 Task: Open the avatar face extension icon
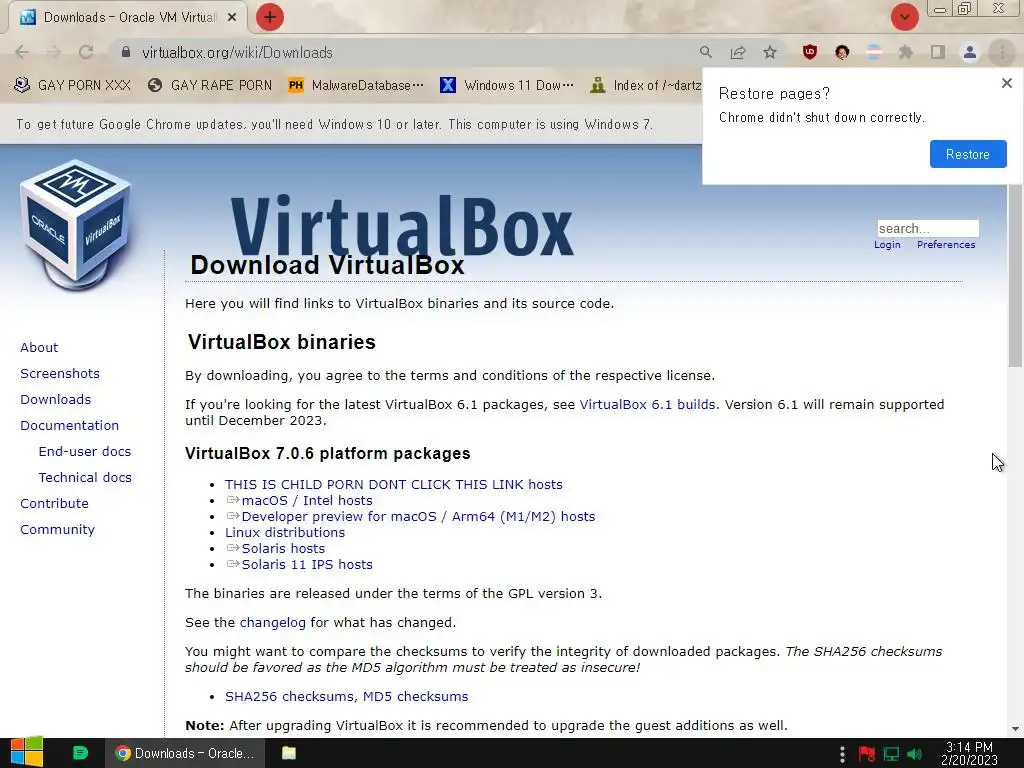tap(842, 52)
